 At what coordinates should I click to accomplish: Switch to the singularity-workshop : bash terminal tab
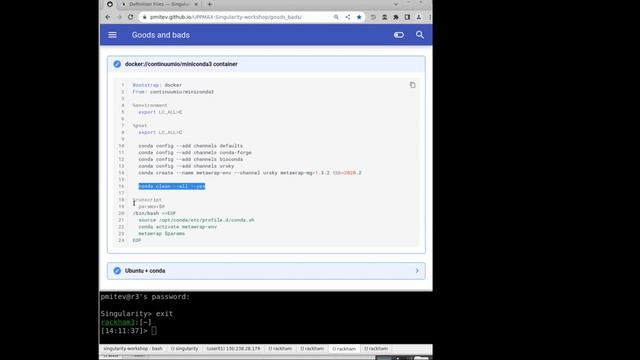[x=133, y=349]
